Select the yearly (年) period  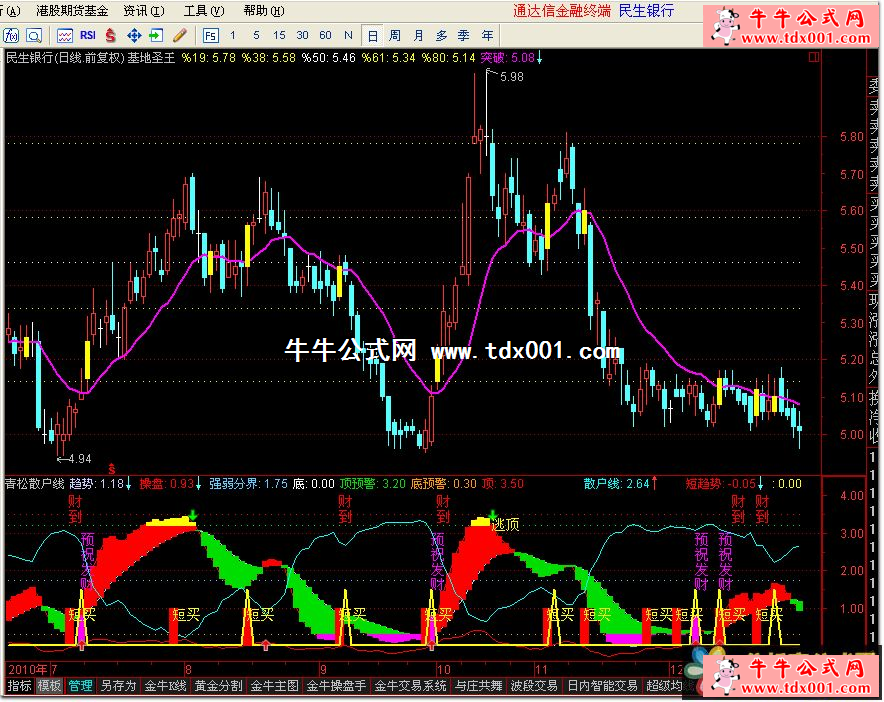pos(488,36)
